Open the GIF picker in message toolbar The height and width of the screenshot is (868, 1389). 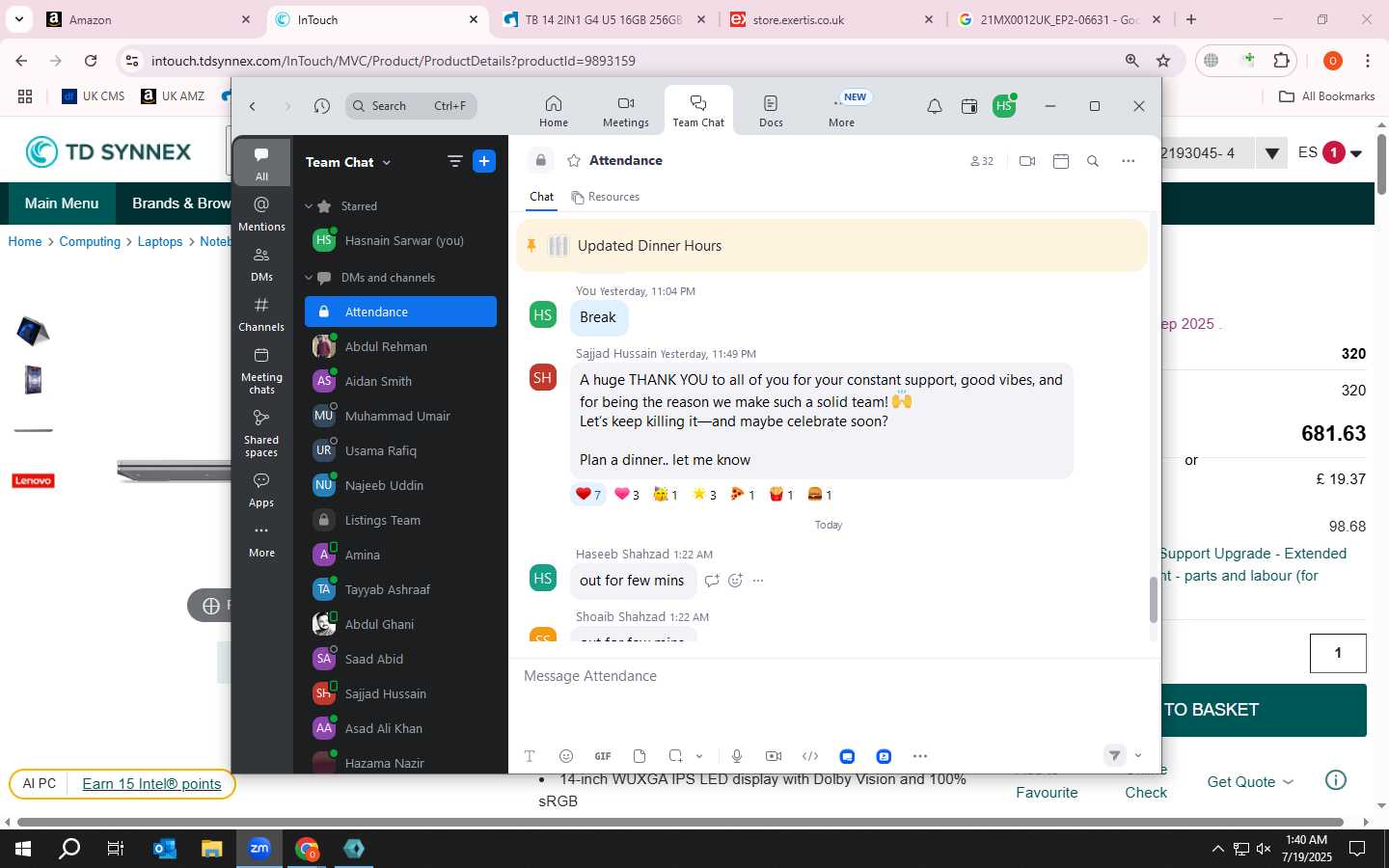(603, 756)
